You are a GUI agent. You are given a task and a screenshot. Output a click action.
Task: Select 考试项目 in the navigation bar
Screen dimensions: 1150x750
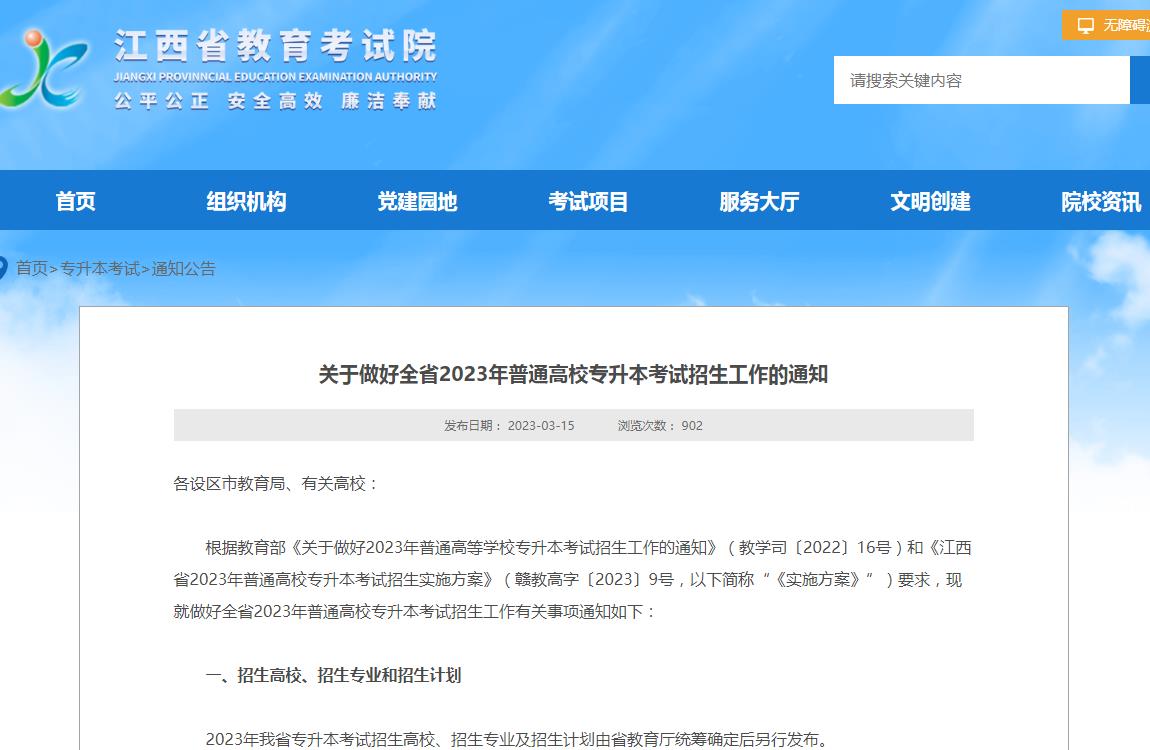[588, 201]
